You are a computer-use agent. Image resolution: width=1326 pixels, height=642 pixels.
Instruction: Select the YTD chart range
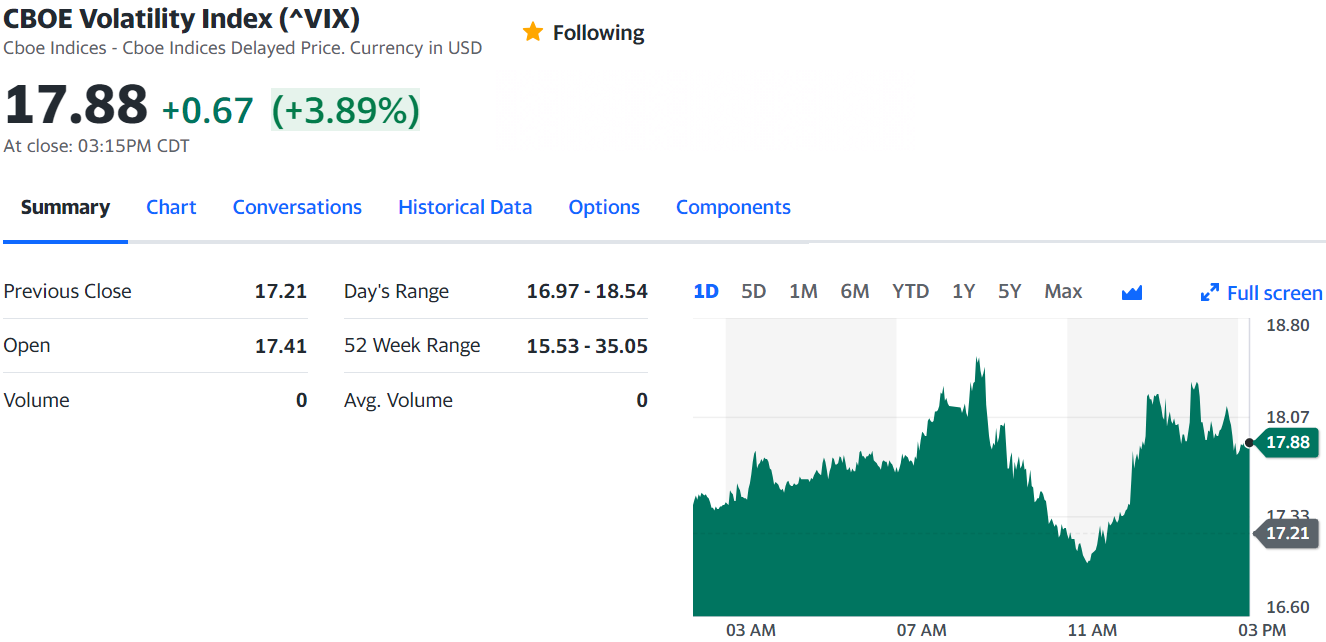(x=910, y=291)
